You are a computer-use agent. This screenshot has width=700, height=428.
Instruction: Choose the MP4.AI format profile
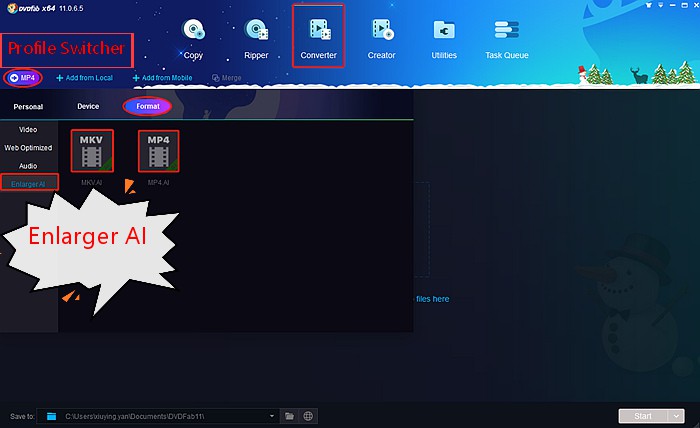(158, 151)
